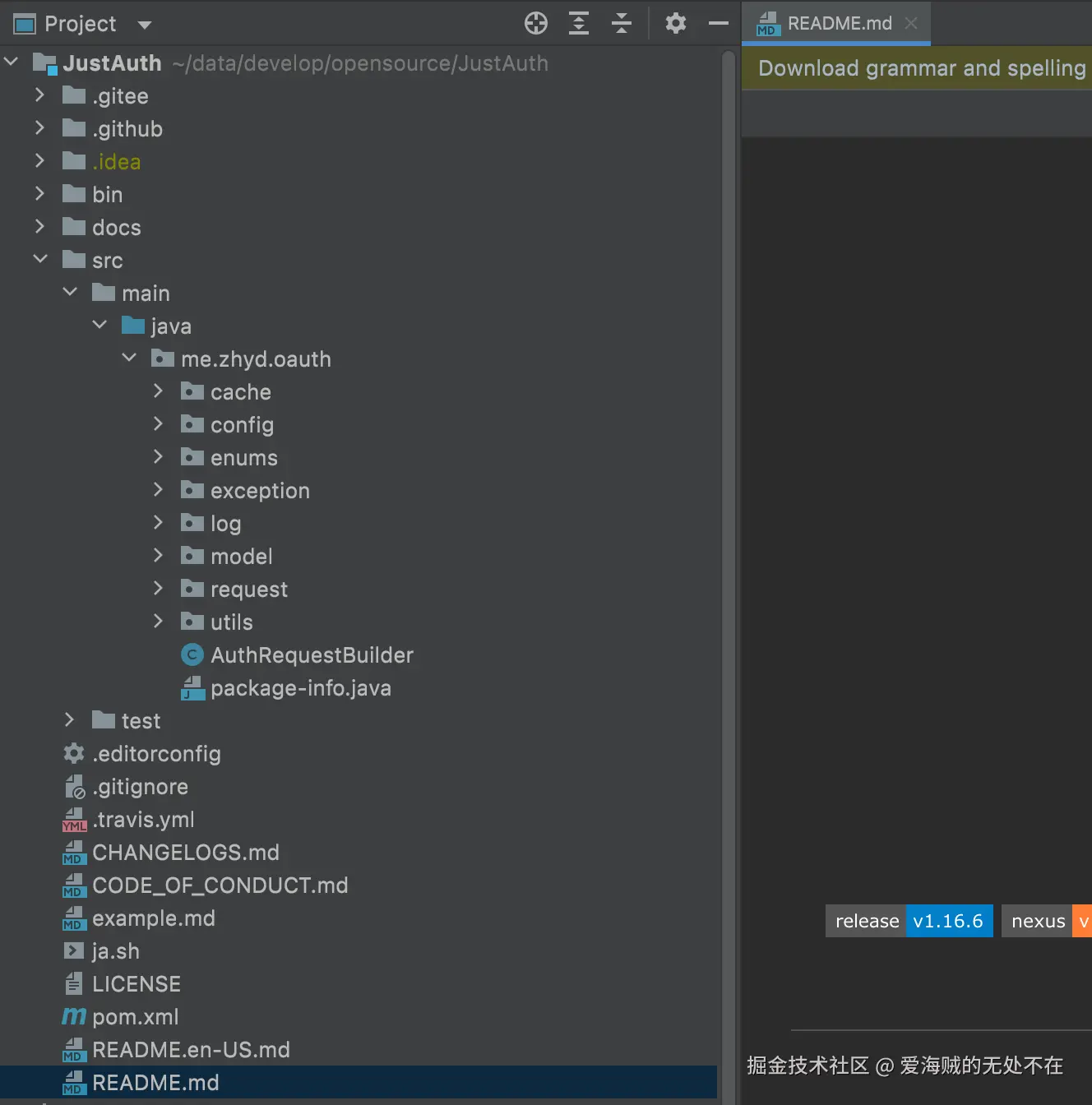The image size is (1092, 1105).
Task: Click the Select Opened File target icon
Action: pos(536,23)
